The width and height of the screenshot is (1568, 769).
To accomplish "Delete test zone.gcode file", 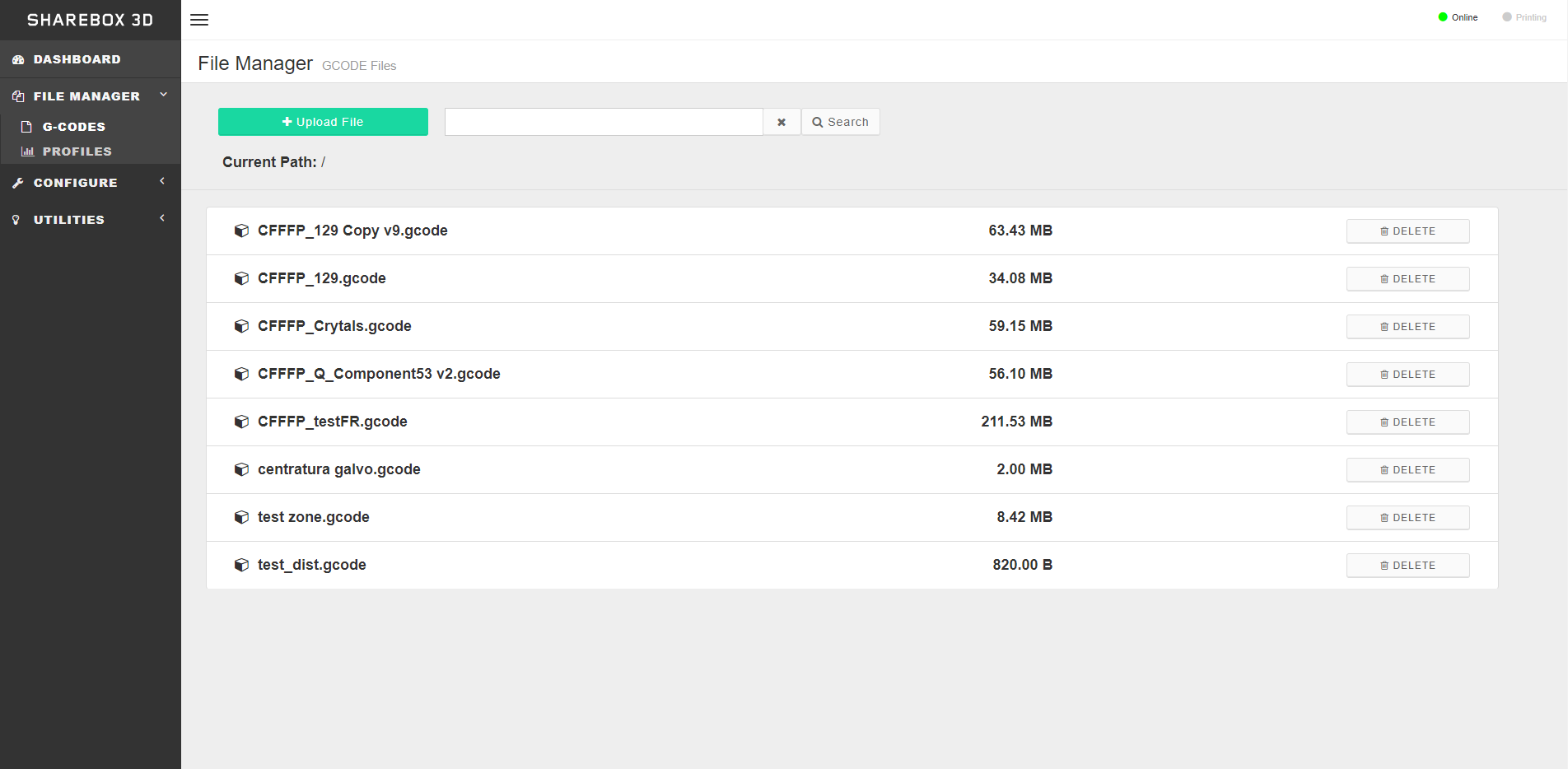I will [1408, 518].
